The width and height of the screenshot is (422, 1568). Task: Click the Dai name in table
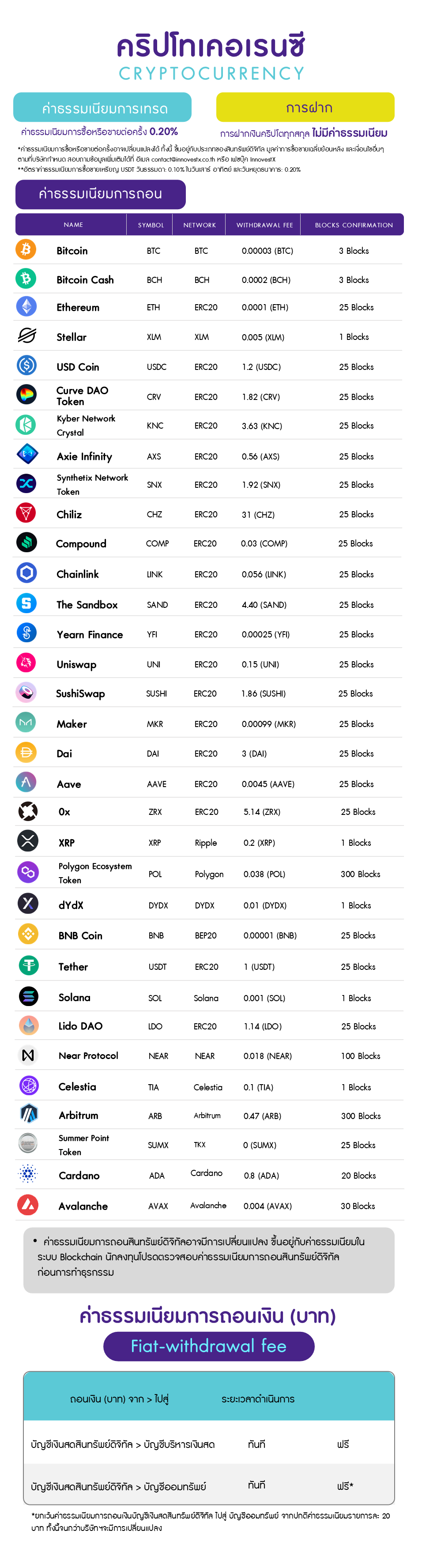click(64, 754)
